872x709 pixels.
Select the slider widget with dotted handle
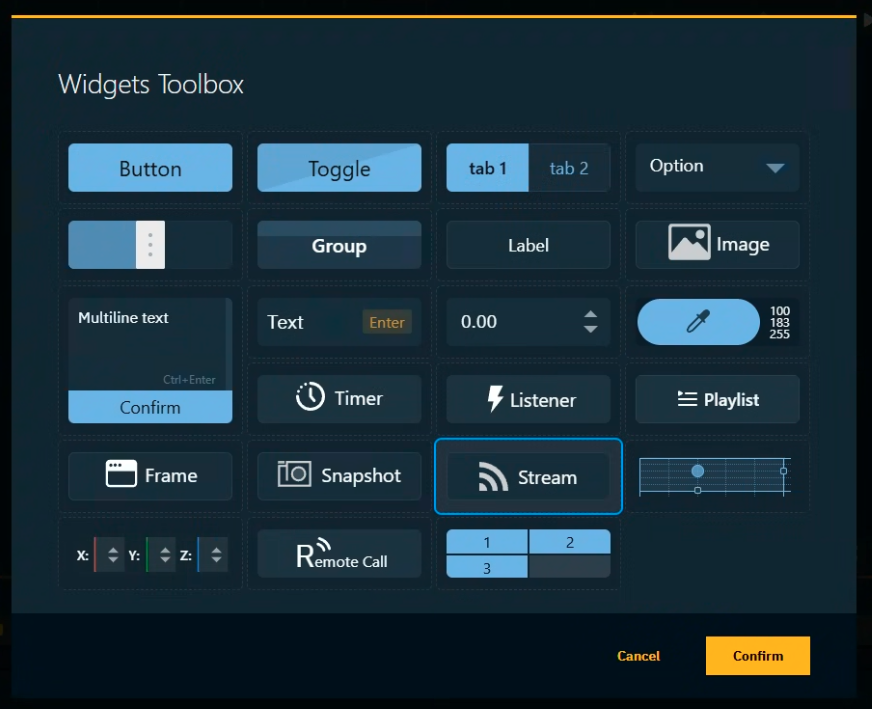pos(150,245)
